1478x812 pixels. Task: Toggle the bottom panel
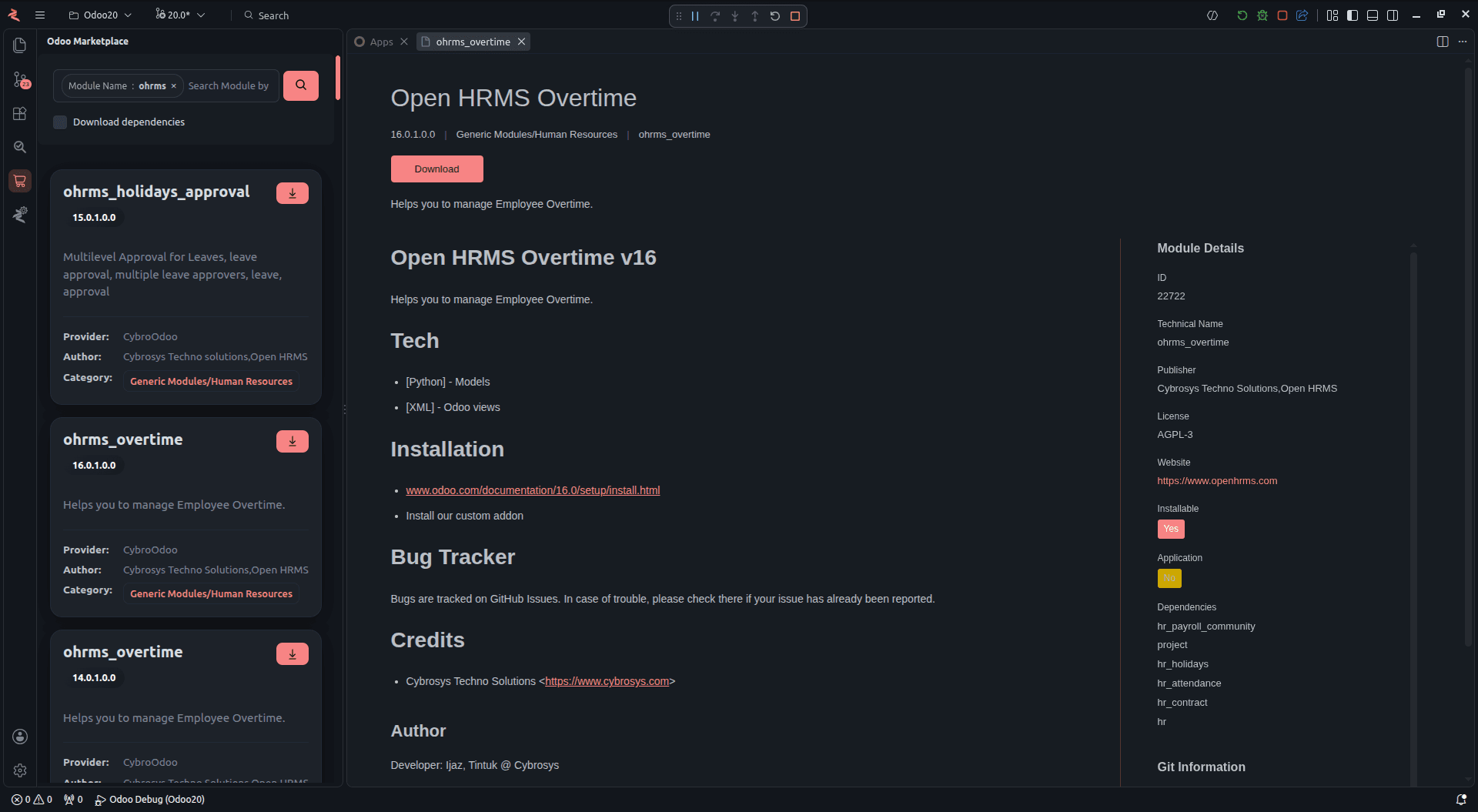[x=1373, y=15]
